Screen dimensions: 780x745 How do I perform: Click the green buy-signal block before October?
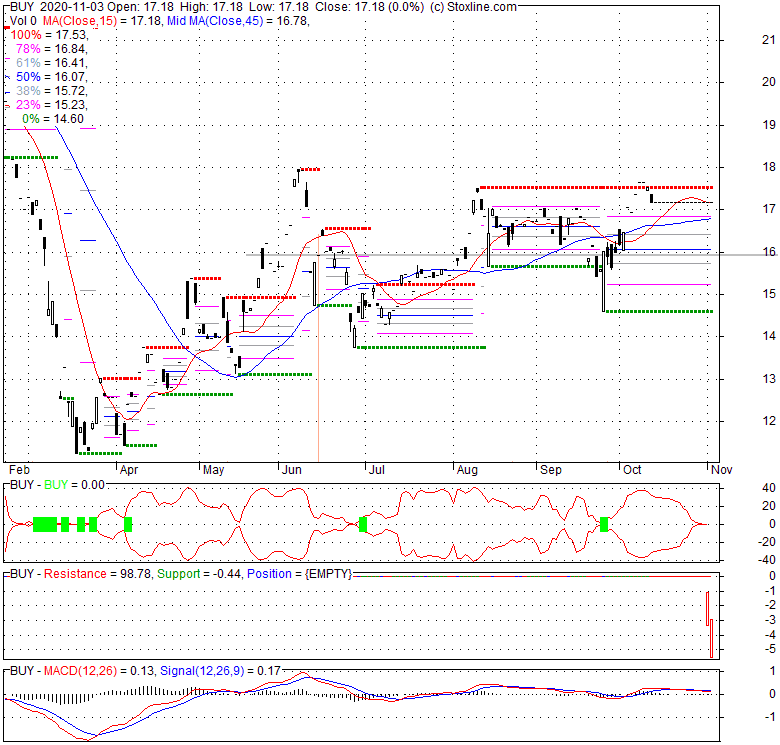pyautogui.click(x=604, y=524)
